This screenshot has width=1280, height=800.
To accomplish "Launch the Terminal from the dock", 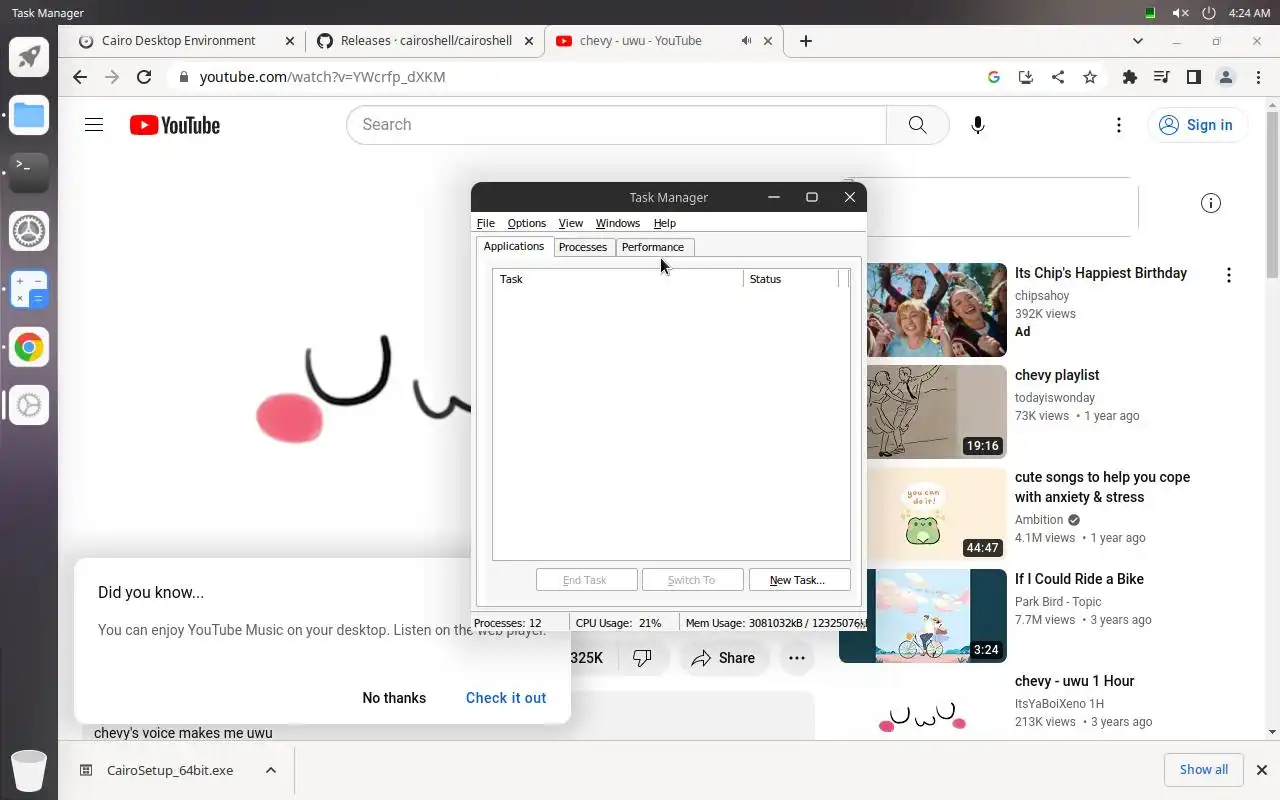I will coord(29,173).
